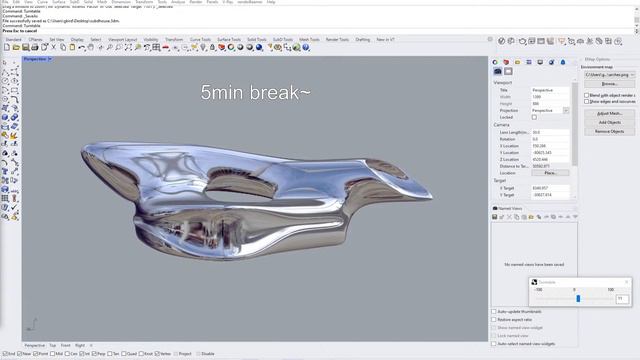
Task: Click the Paste clipboard icon
Action: coord(72,47)
